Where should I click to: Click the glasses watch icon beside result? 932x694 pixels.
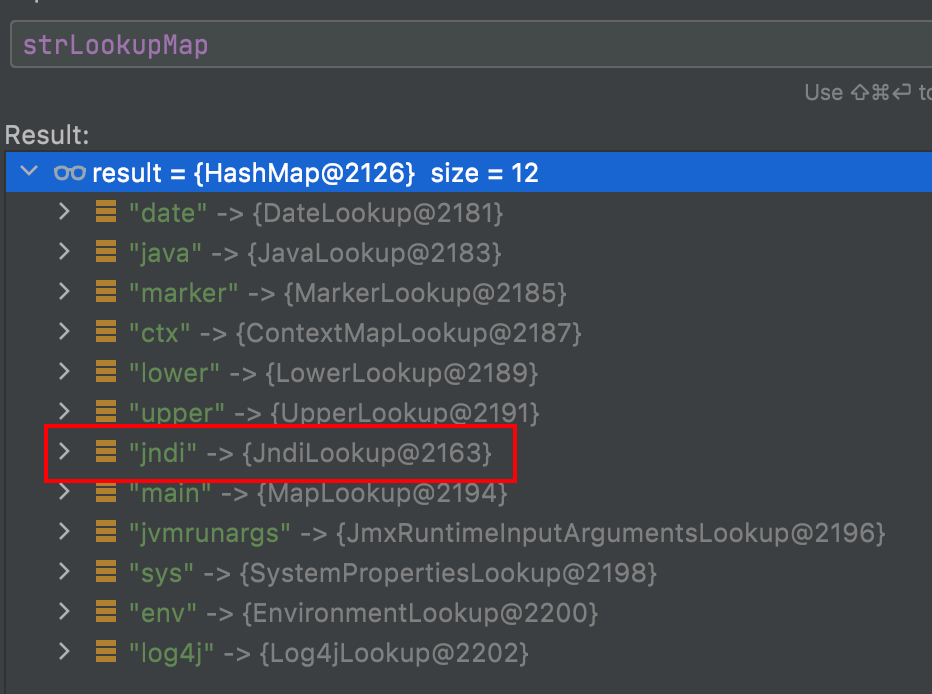(x=70, y=173)
